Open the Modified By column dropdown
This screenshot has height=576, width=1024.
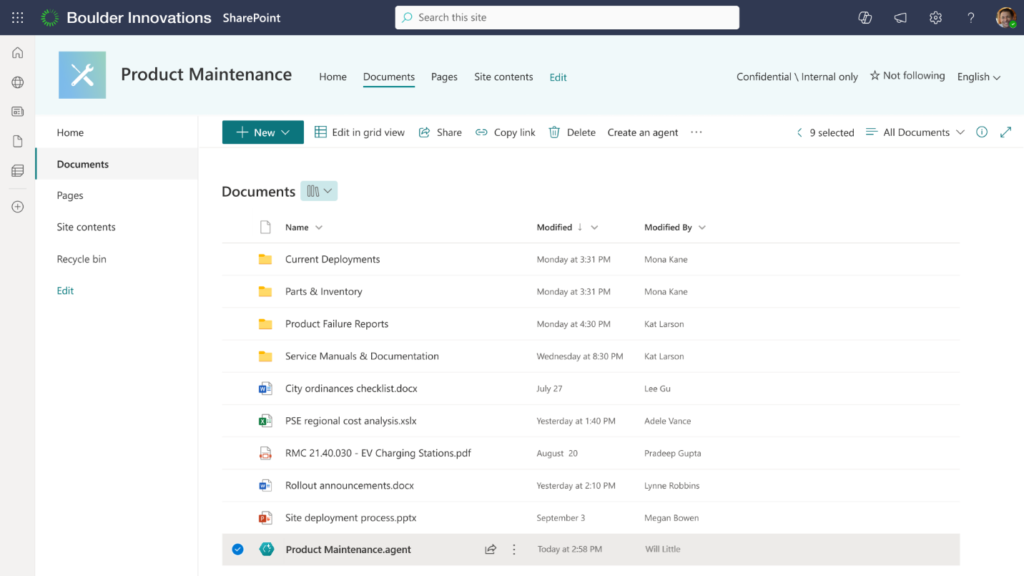702,227
